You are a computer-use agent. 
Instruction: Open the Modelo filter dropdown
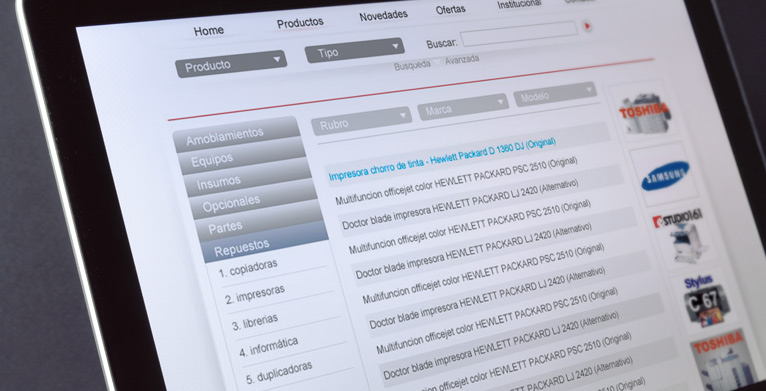(x=554, y=94)
